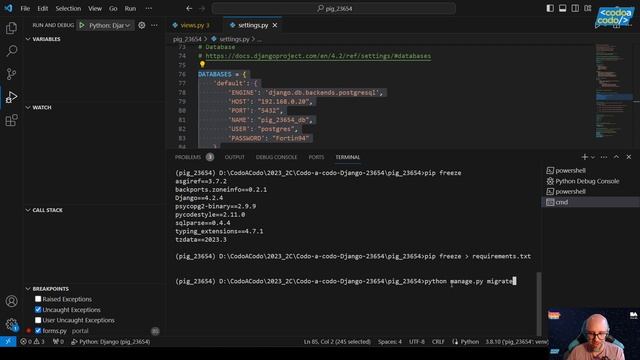Change indentation via Spaces: 4

[x=390, y=342]
